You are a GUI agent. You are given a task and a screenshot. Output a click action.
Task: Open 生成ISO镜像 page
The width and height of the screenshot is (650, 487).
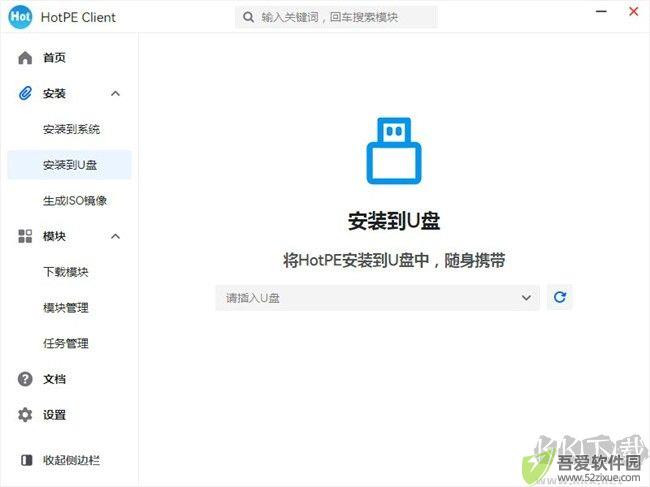click(75, 201)
